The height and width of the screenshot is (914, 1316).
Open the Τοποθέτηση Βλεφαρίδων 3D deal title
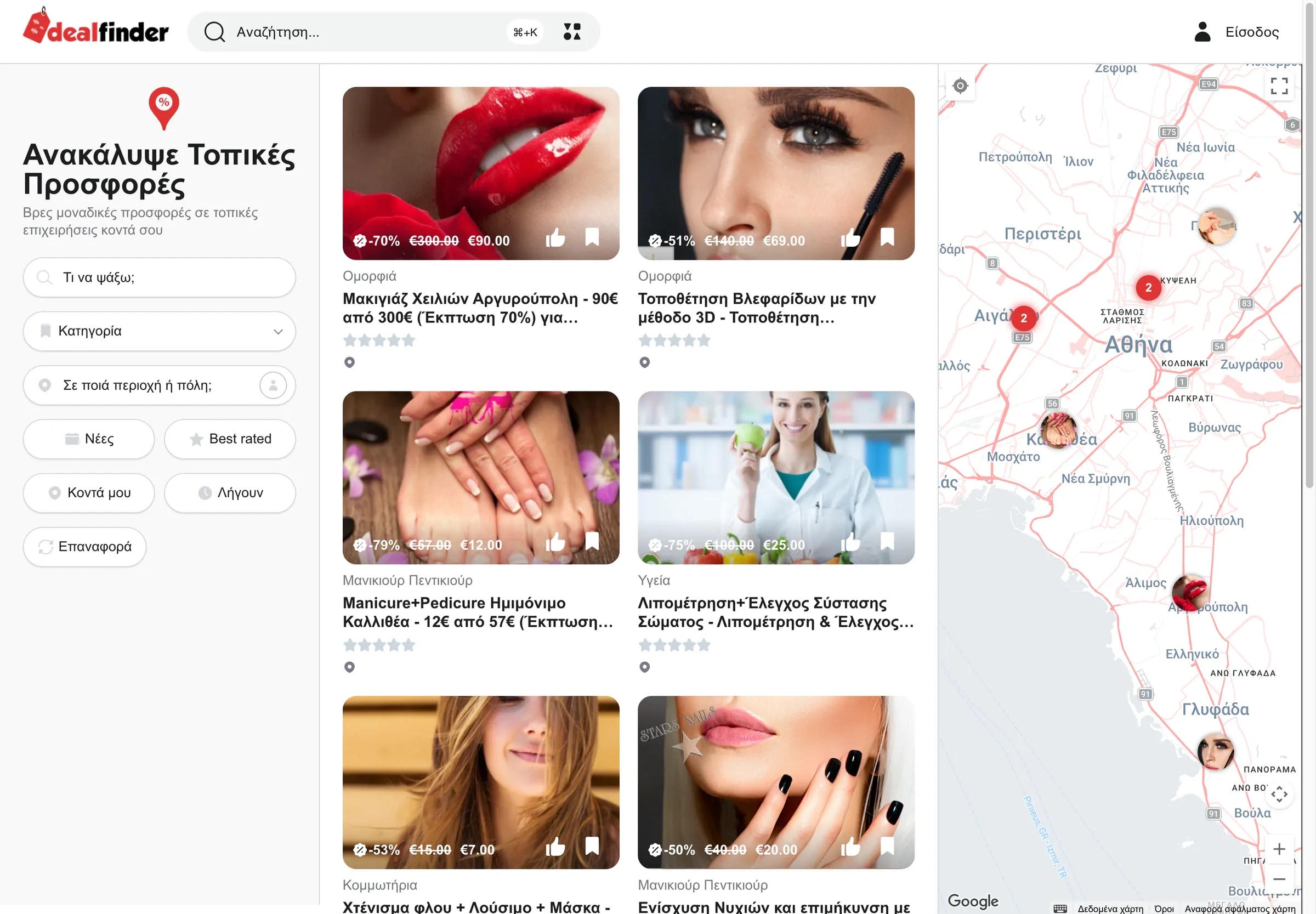[757, 308]
